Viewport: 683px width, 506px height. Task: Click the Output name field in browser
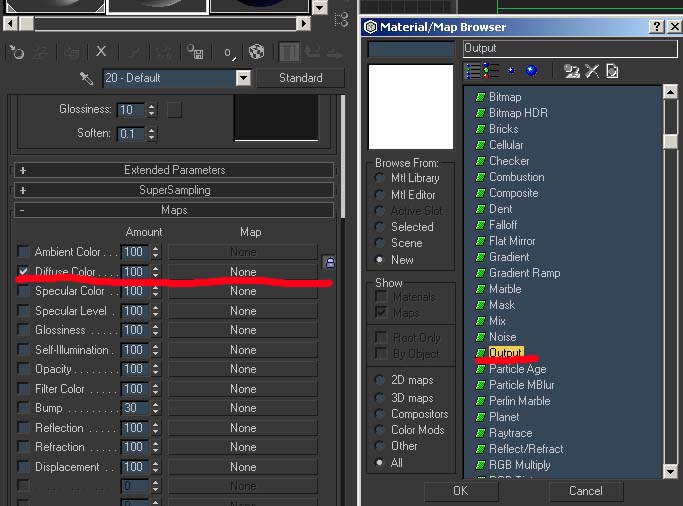(570, 48)
